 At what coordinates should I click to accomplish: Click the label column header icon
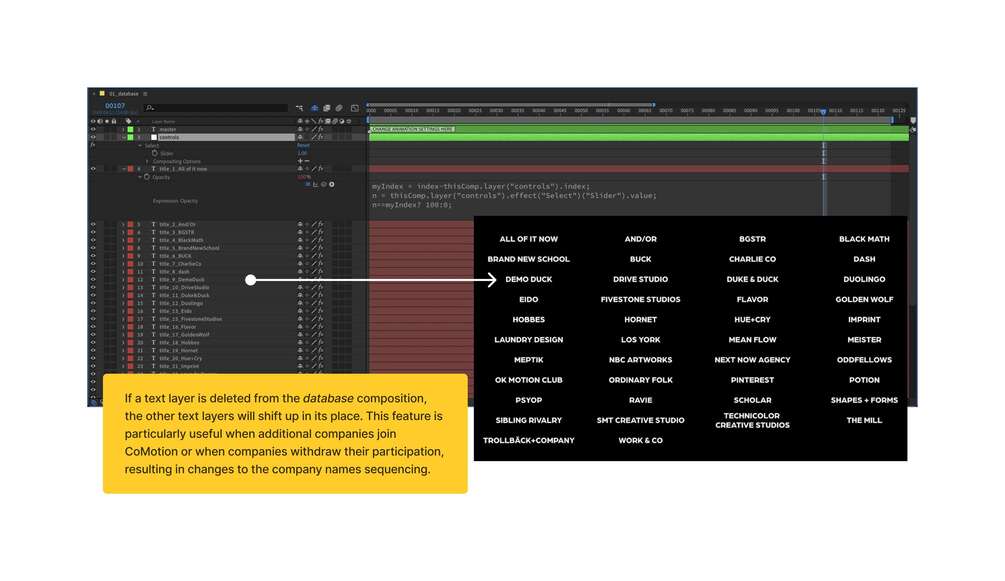click(x=128, y=121)
